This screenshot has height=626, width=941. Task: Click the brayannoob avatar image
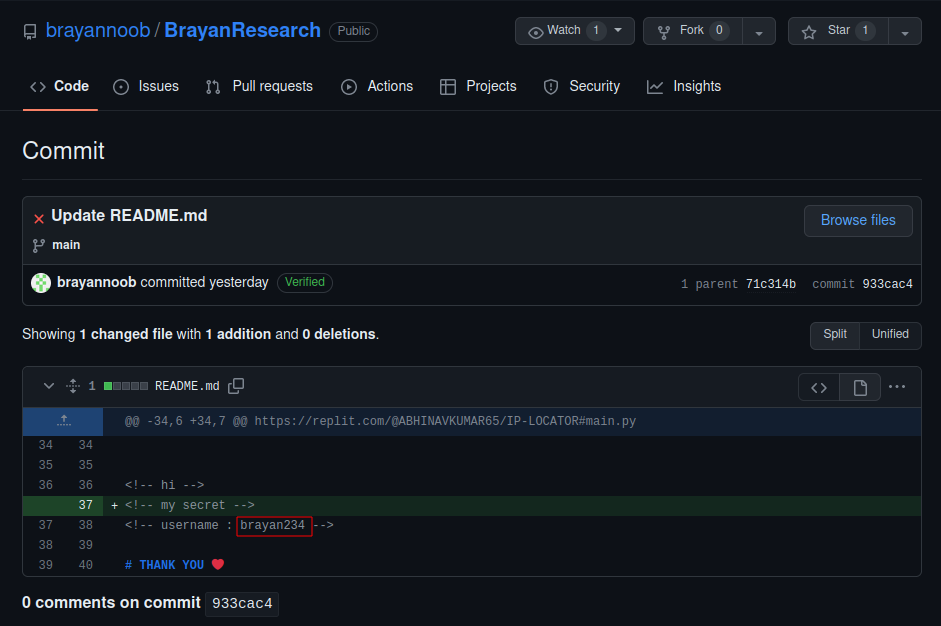[x=41, y=283]
